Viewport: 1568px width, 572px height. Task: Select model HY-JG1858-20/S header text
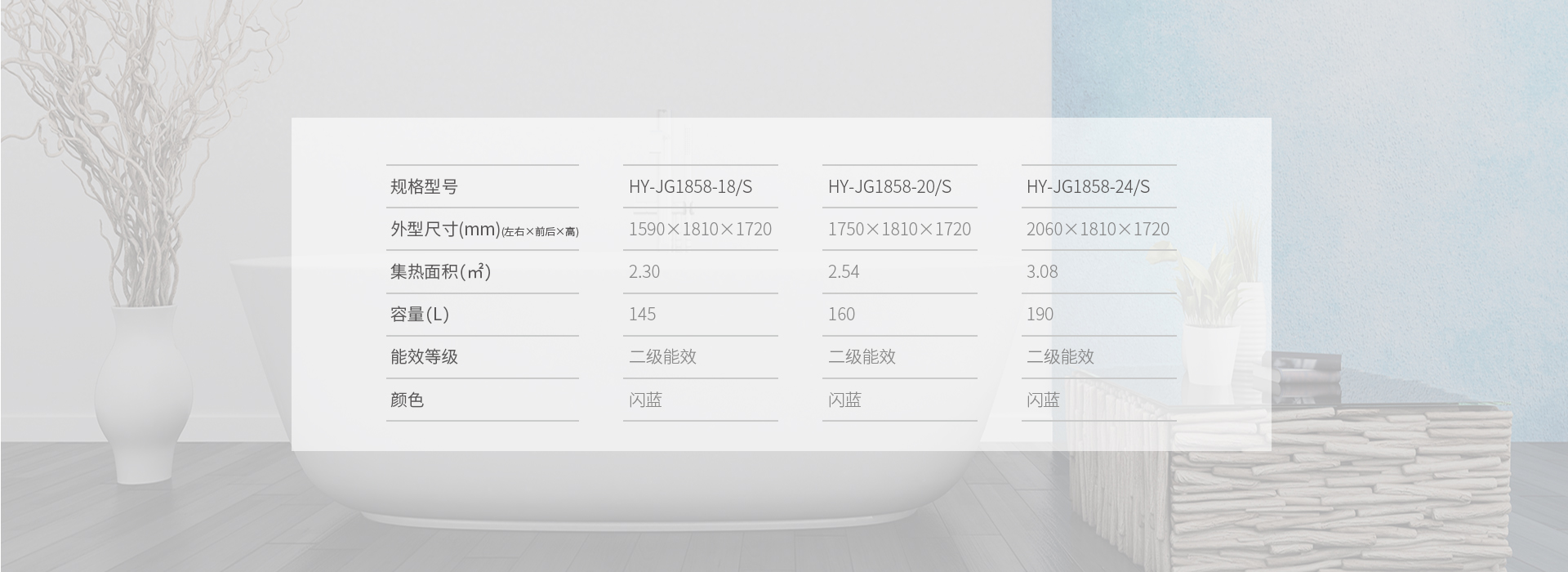[889, 186]
